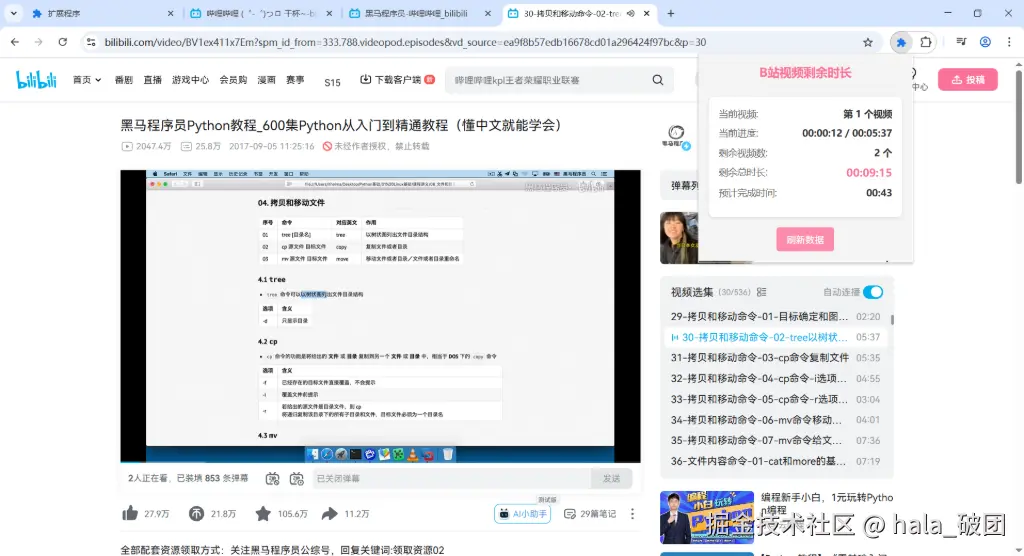Open the 漫画 menu item
1024x556 pixels.
[266, 80]
